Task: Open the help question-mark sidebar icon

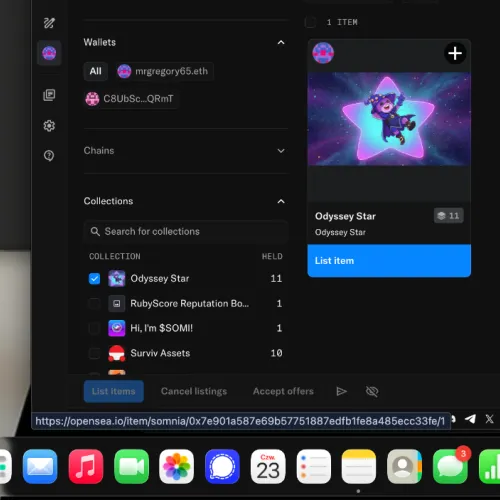Action: [x=49, y=156]
